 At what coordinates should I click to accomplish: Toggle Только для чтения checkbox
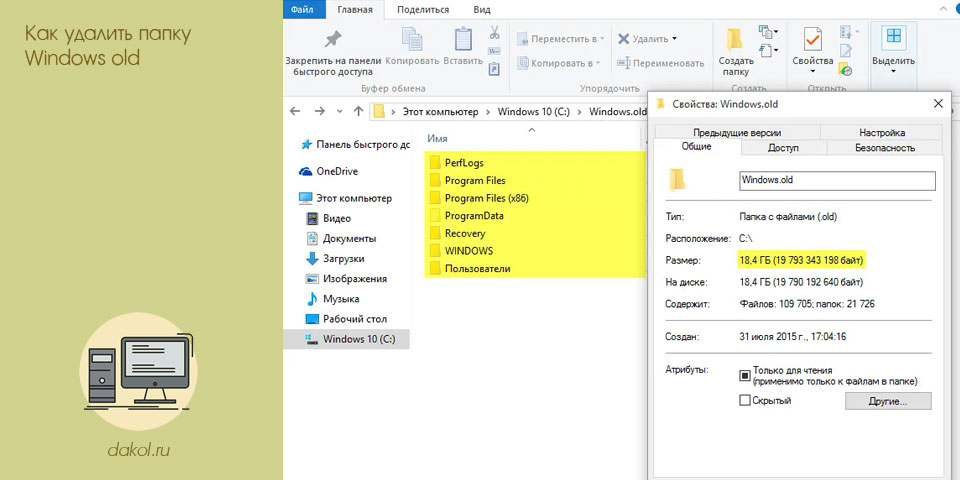pyautogui.click(x=744, y=375)
